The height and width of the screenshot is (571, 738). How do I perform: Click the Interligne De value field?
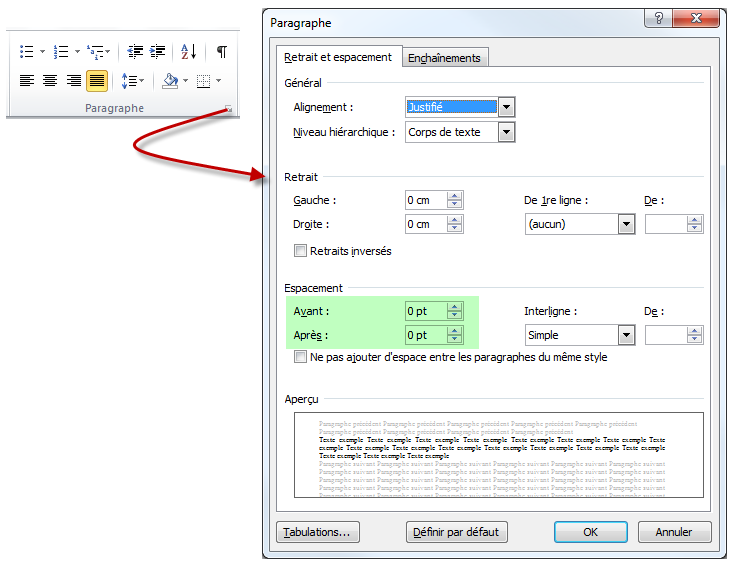(666, 336)
